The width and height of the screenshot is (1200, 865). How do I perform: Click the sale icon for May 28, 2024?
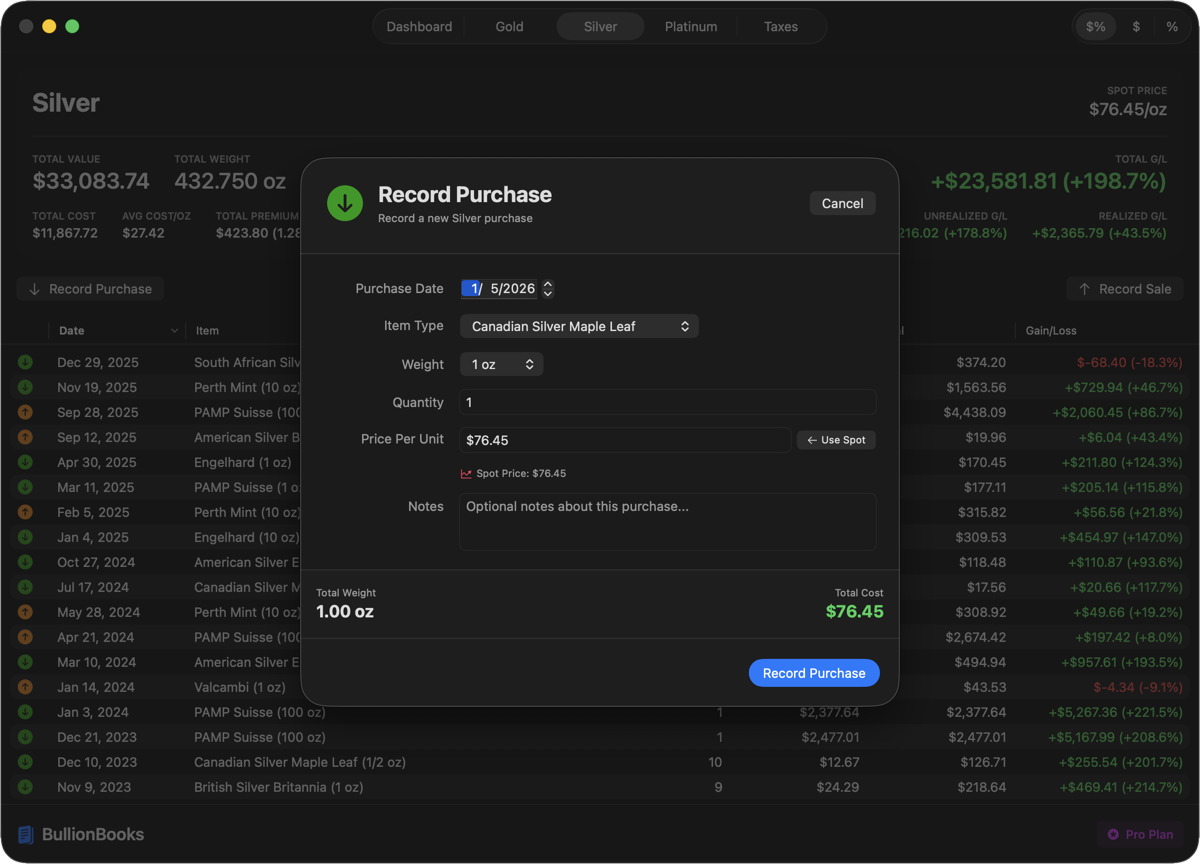25,612
